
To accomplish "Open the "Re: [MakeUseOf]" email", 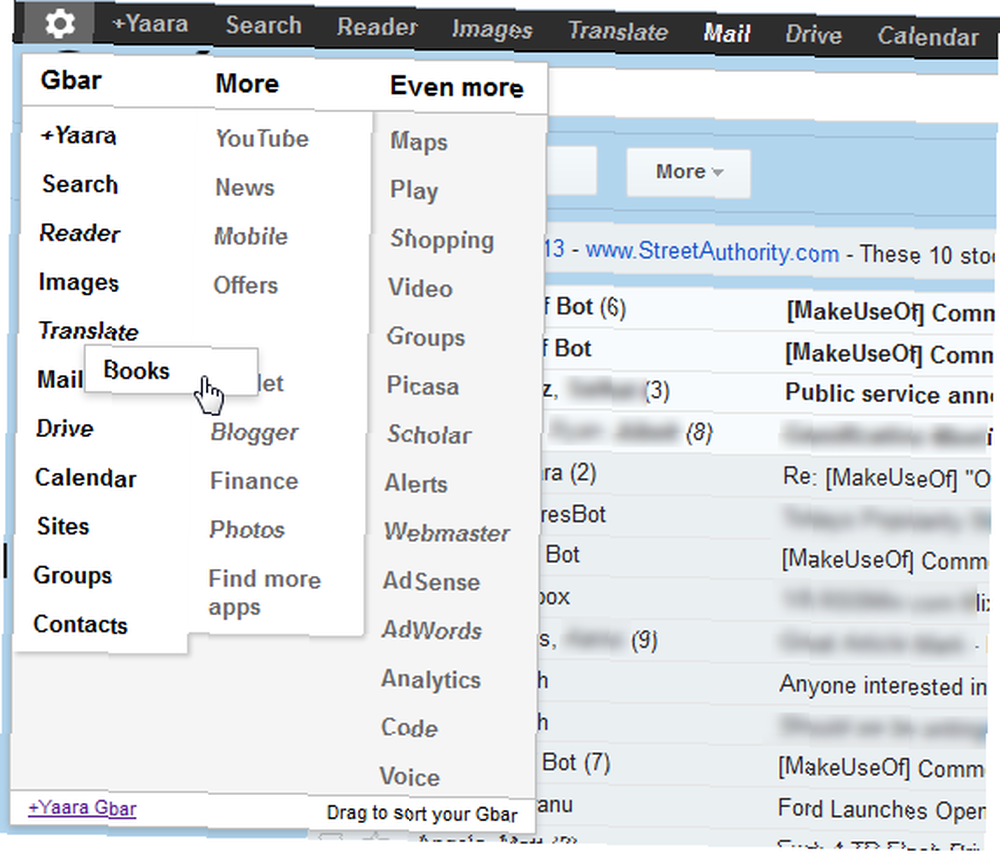I will point(769,476).
